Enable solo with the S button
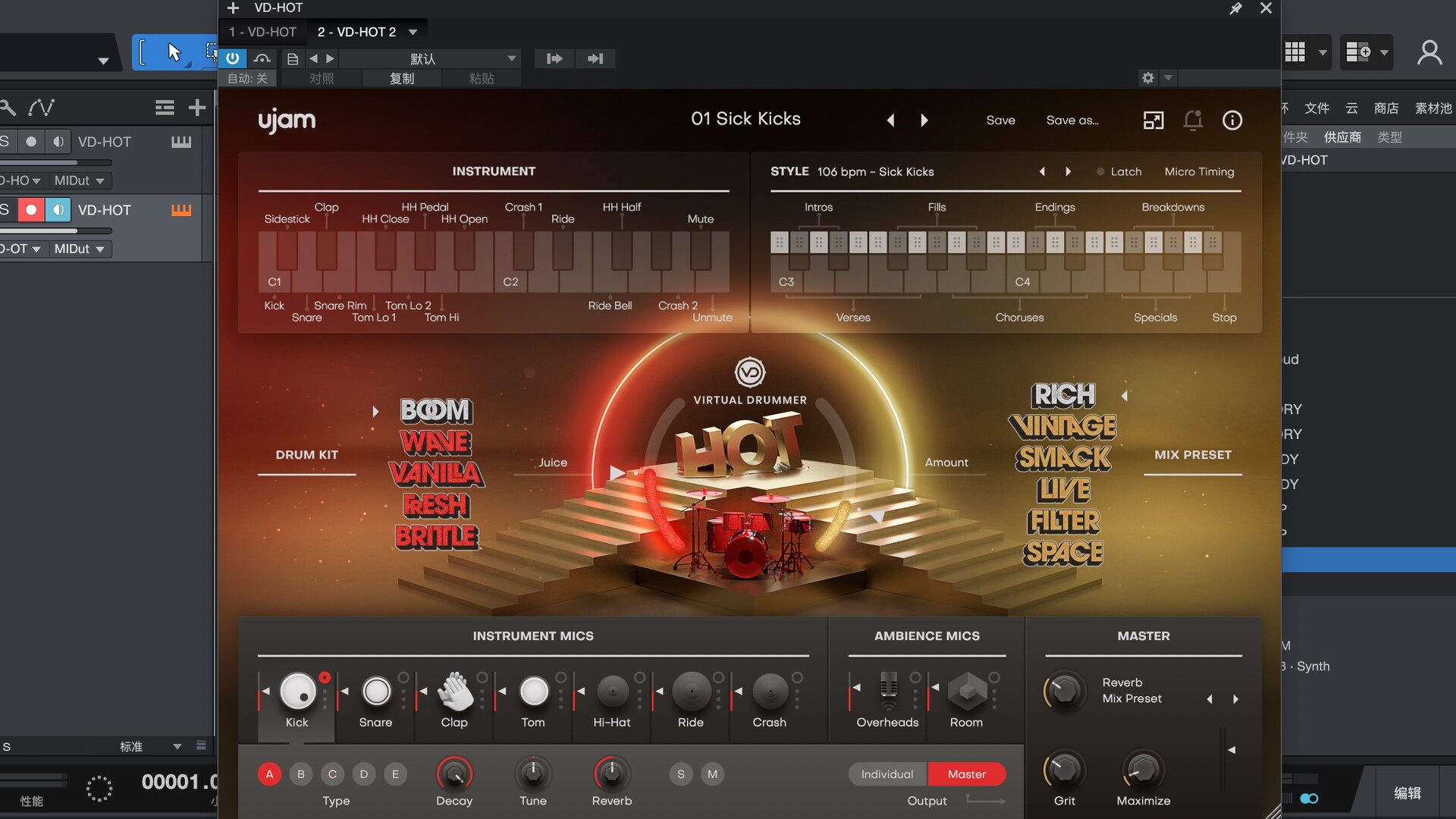Screen dimensions: 1456x819 pos(681,774)
